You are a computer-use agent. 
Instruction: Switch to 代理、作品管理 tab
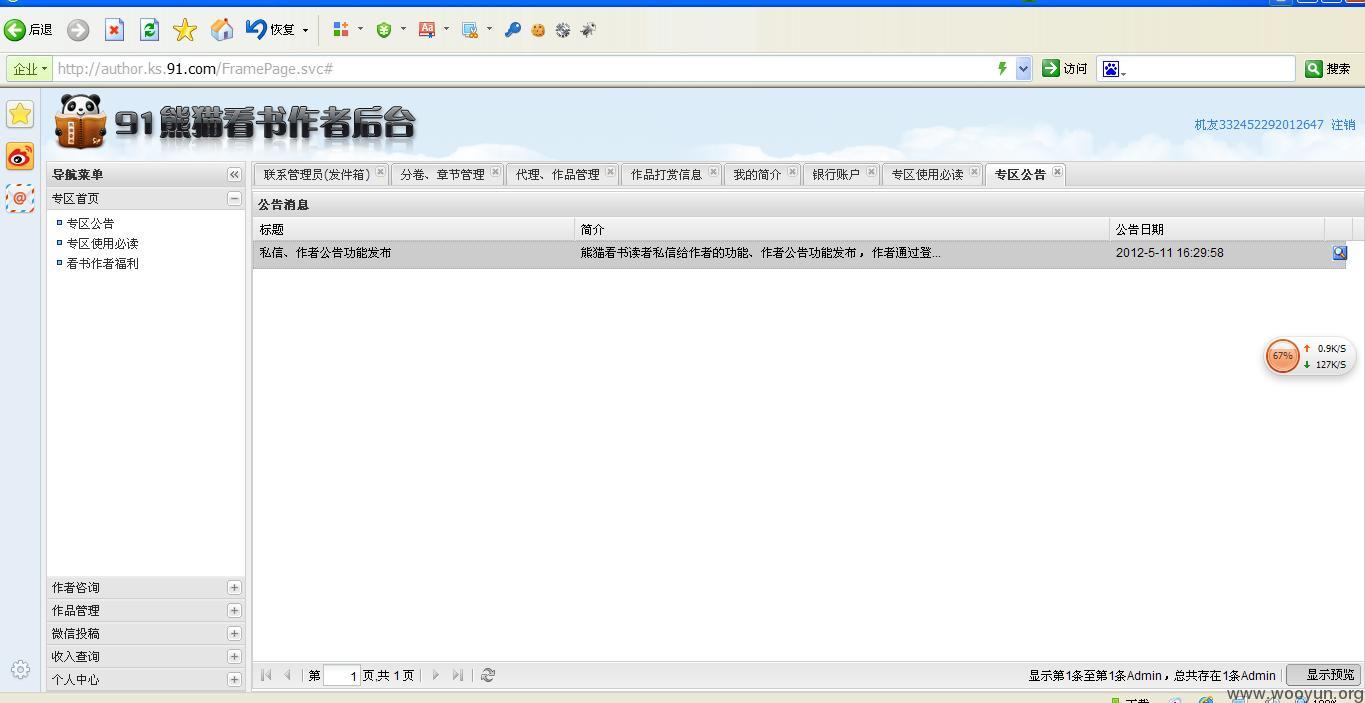click(x=557, y=174)
